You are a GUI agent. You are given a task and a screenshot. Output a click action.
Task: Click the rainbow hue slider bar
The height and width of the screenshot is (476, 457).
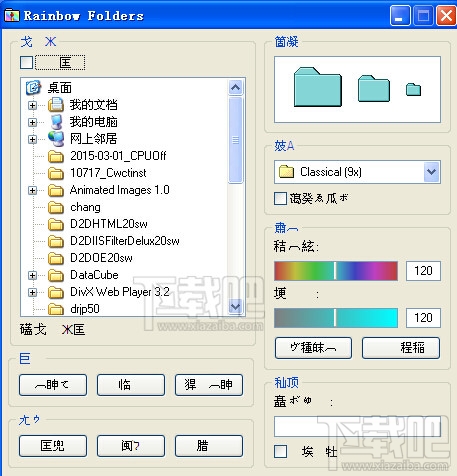[336, 271]
